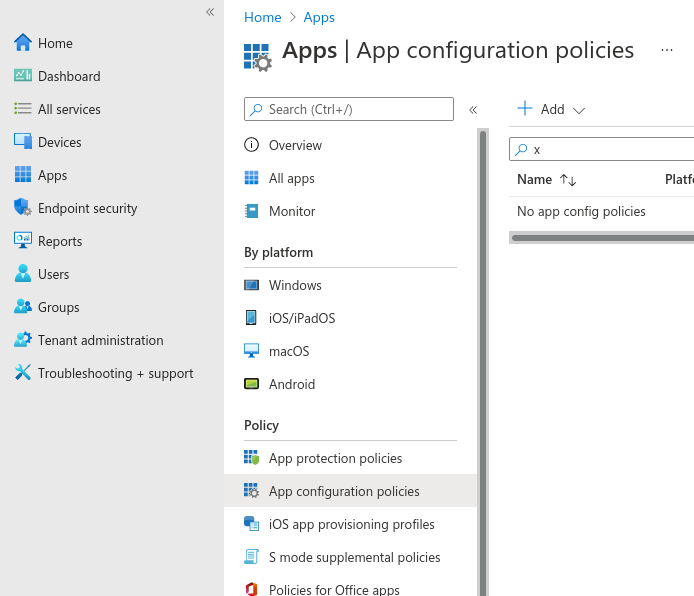Click the iOS app provisioning profiles icon

[x=251, y=524]
